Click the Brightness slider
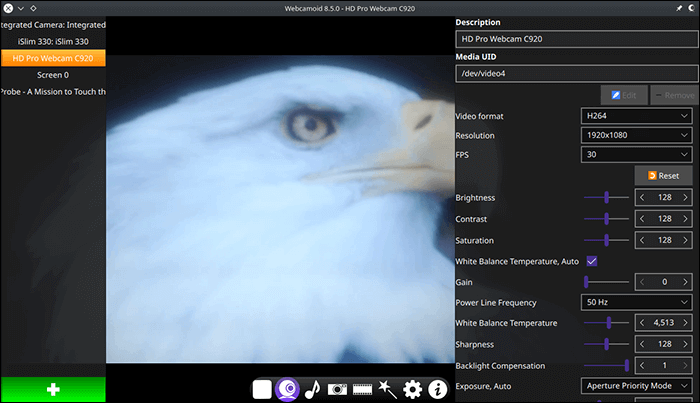Viewport: 700px width, 403px height. click(606, 198)
